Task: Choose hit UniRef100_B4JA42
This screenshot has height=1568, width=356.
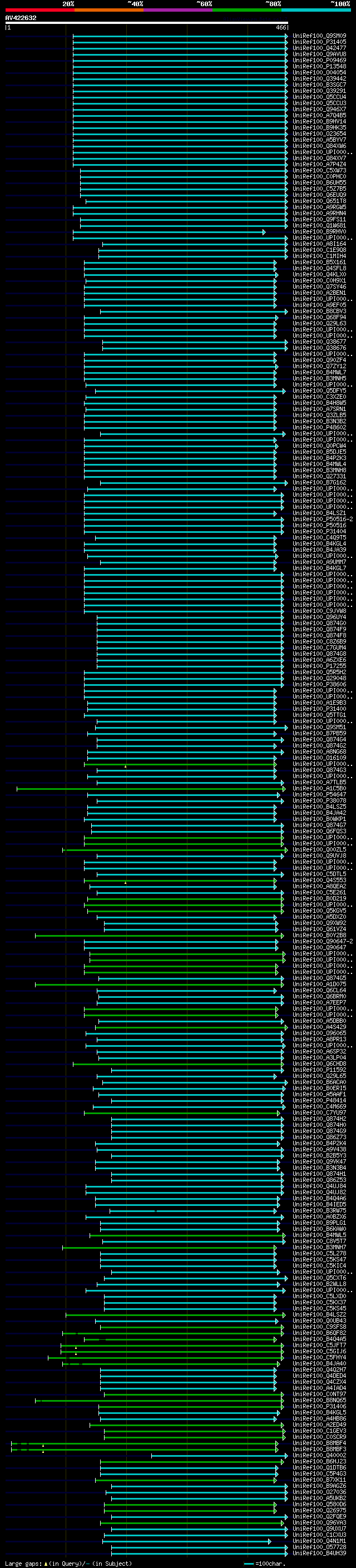Action: tap(319, 813)
